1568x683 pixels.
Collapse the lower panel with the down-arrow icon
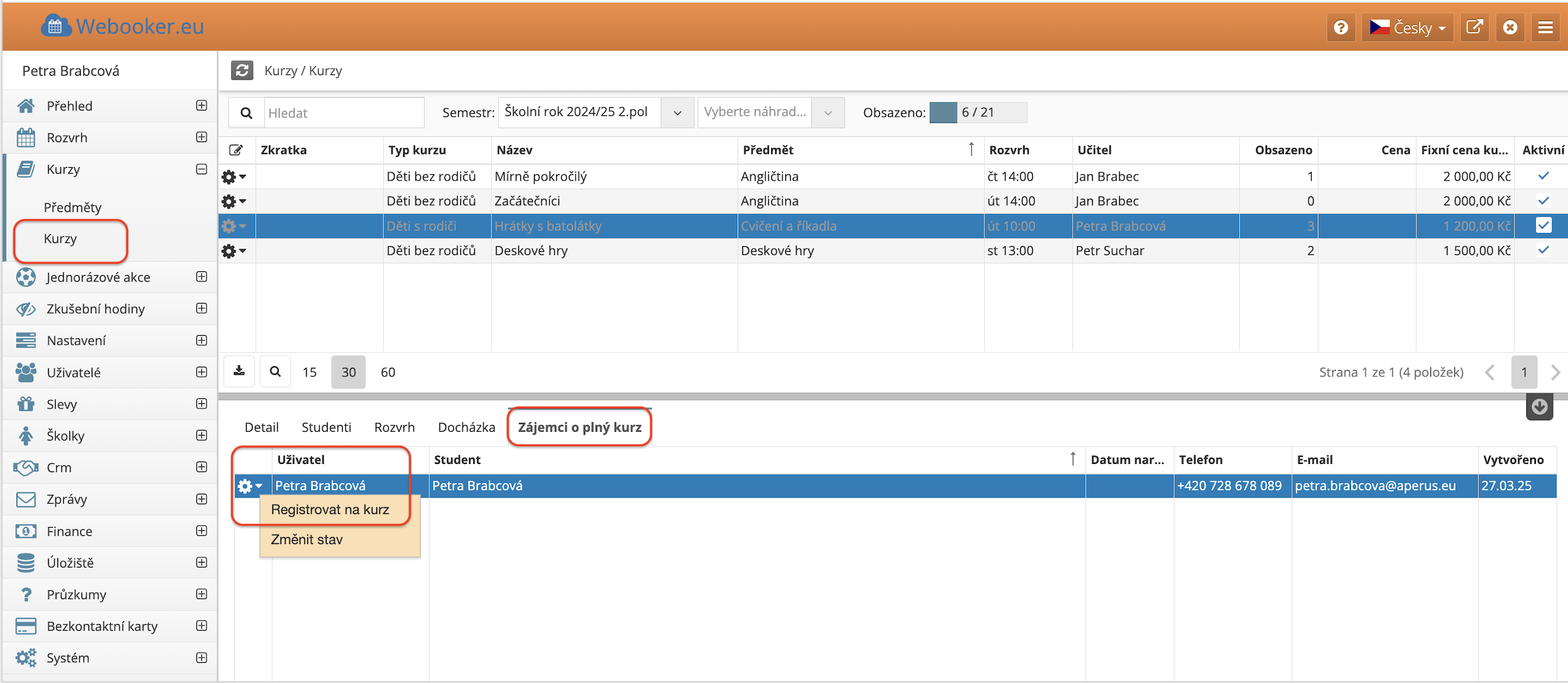click(x=1539, y=407)
